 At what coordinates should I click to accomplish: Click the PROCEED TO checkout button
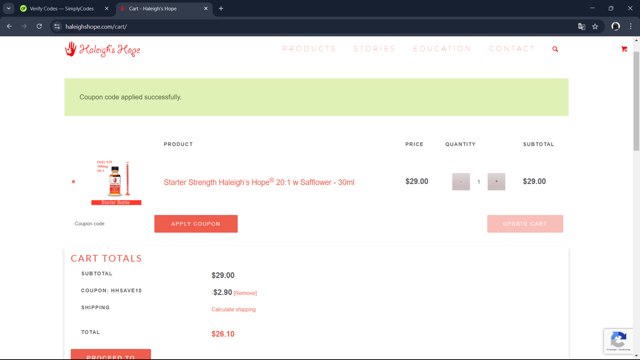tap(111, 354)
